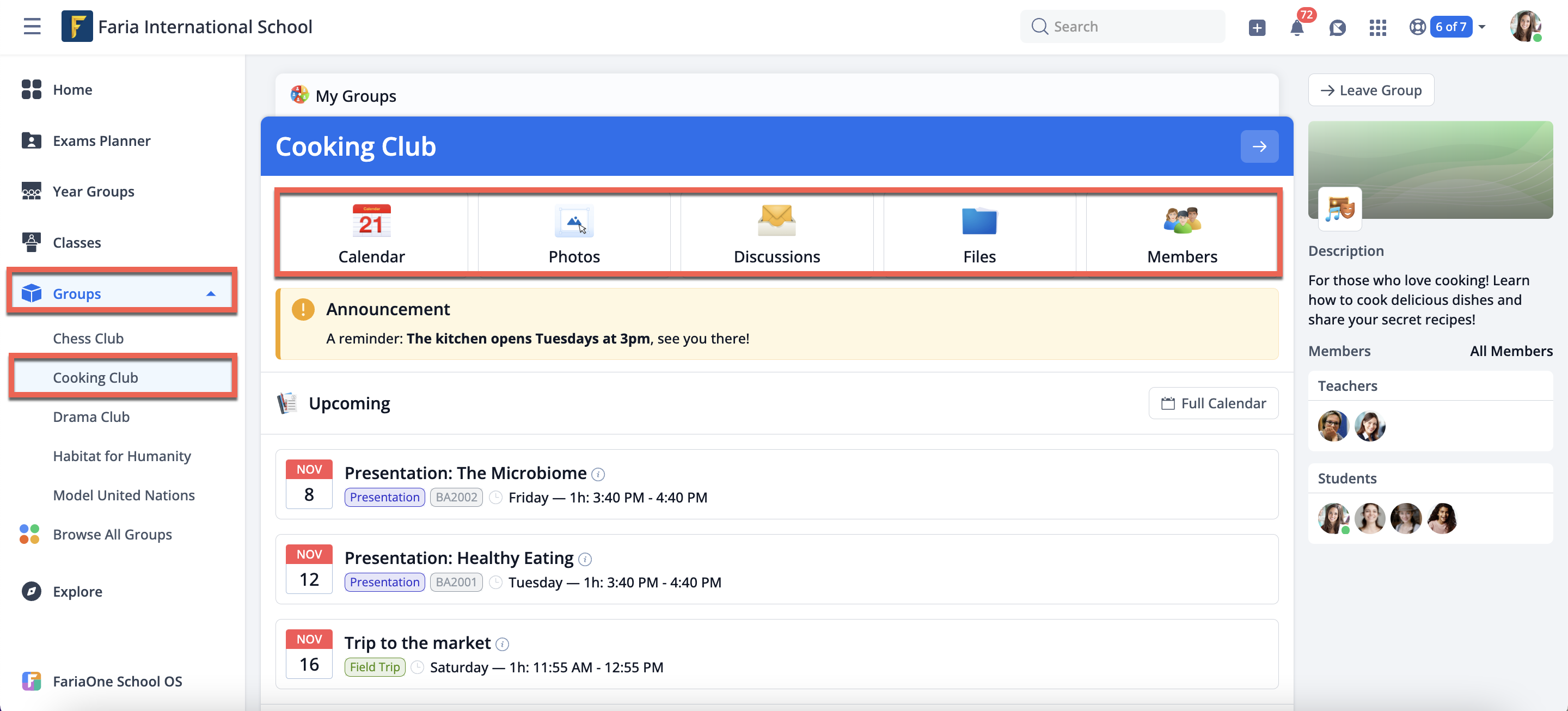Click the Field Trip tag
1568x711 pixels.
tap(375, 667)
